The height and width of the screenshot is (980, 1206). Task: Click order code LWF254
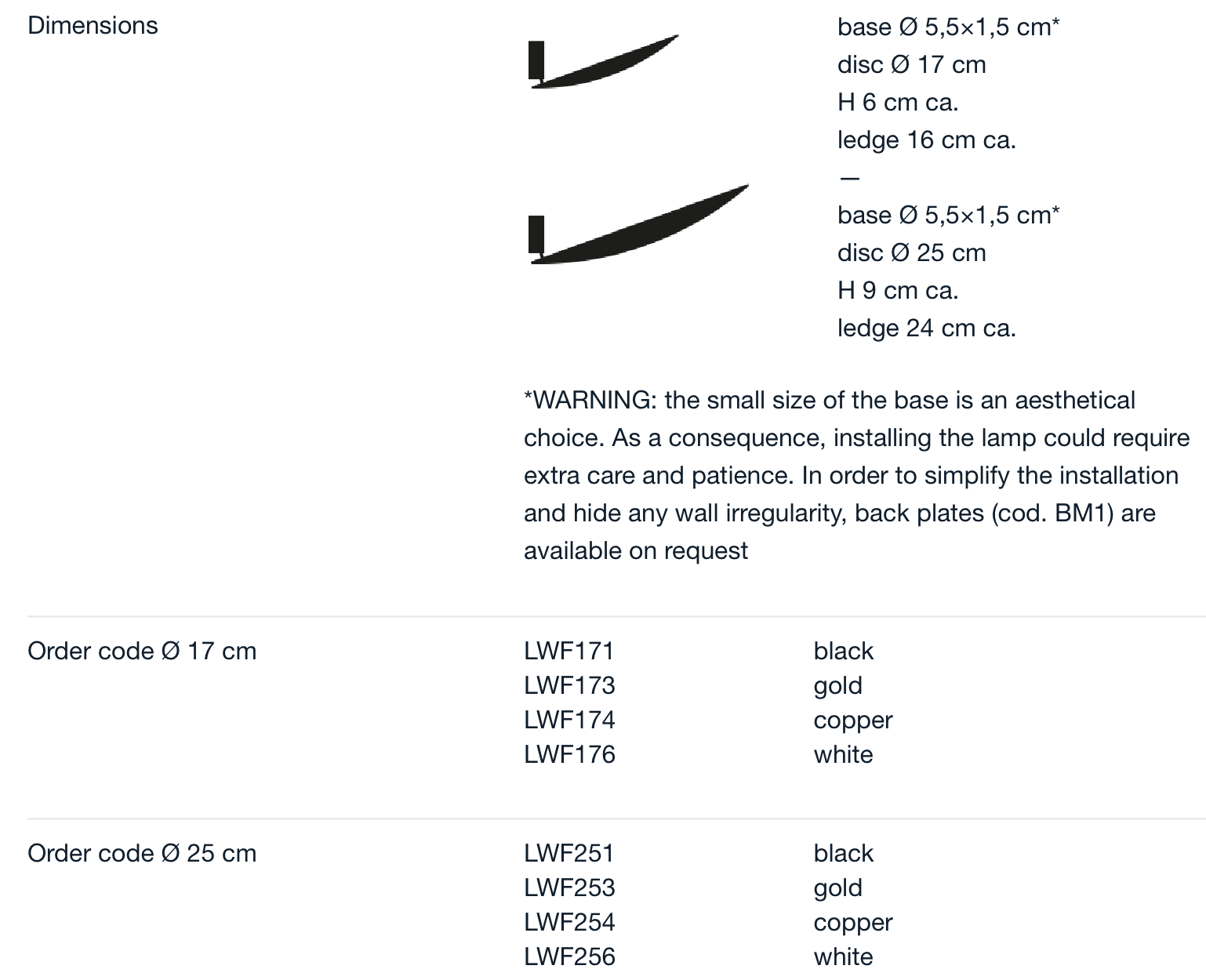click(x=569, y=922)
